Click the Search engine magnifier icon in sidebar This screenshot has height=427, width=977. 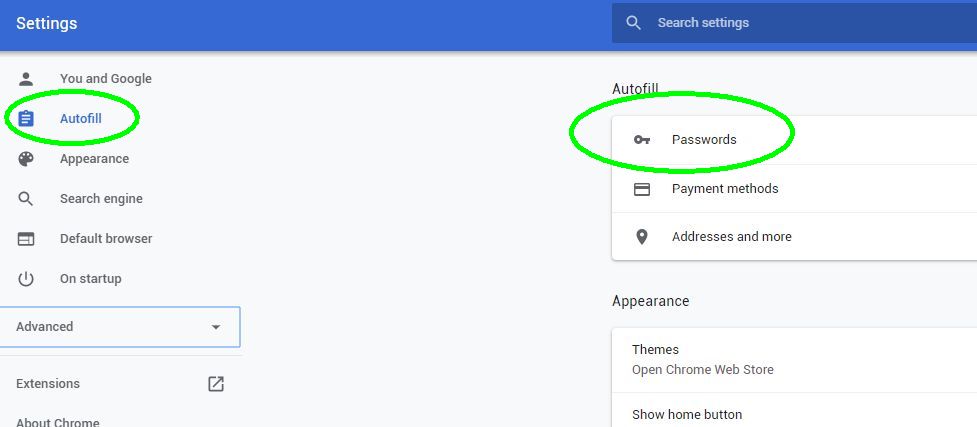tap(26, 199)
